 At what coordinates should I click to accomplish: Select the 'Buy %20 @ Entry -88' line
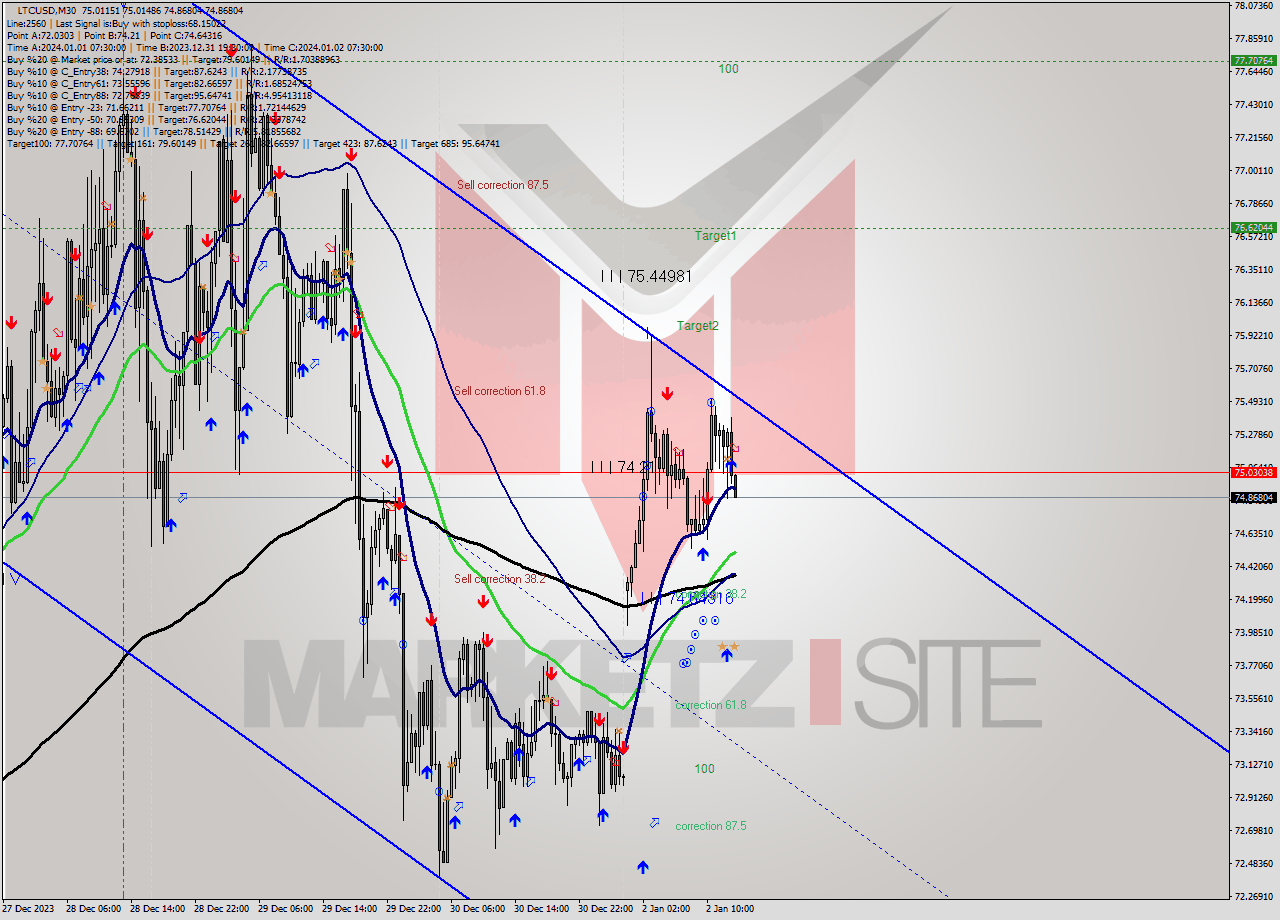click(x=156, y=131)
